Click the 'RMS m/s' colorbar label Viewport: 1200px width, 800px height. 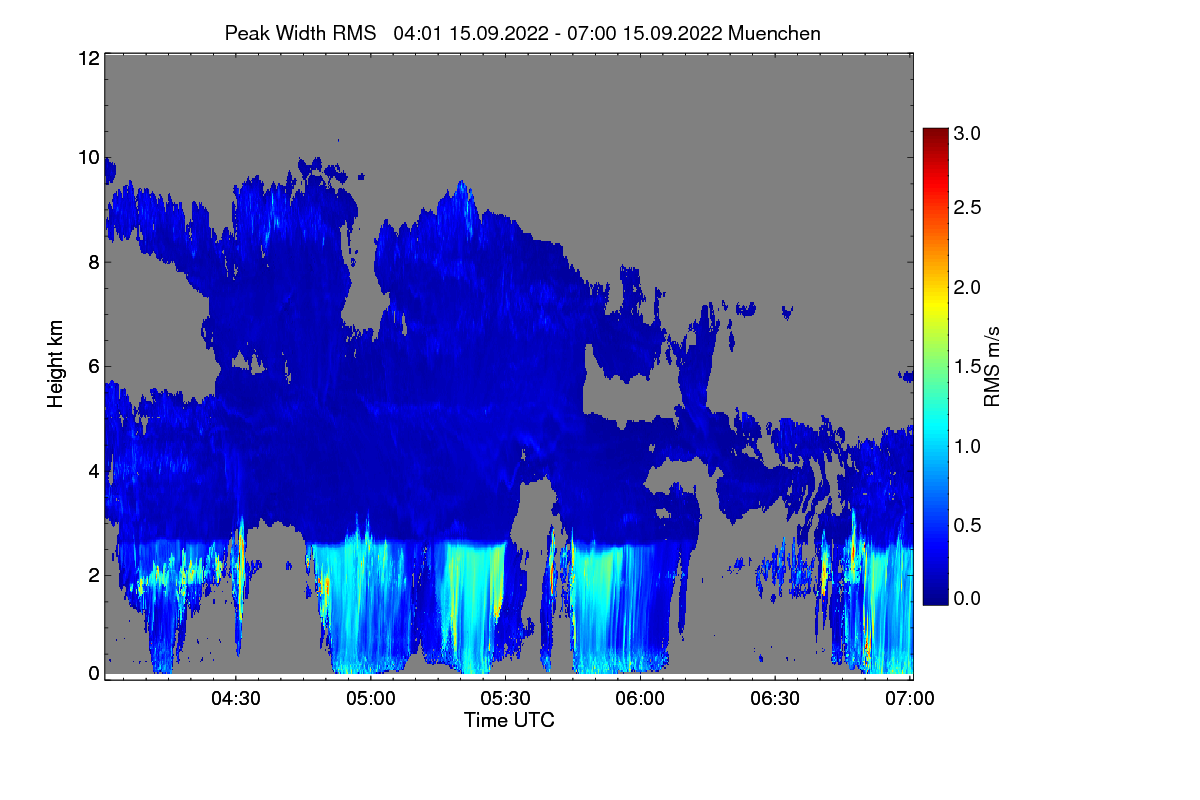coord(992,366)
